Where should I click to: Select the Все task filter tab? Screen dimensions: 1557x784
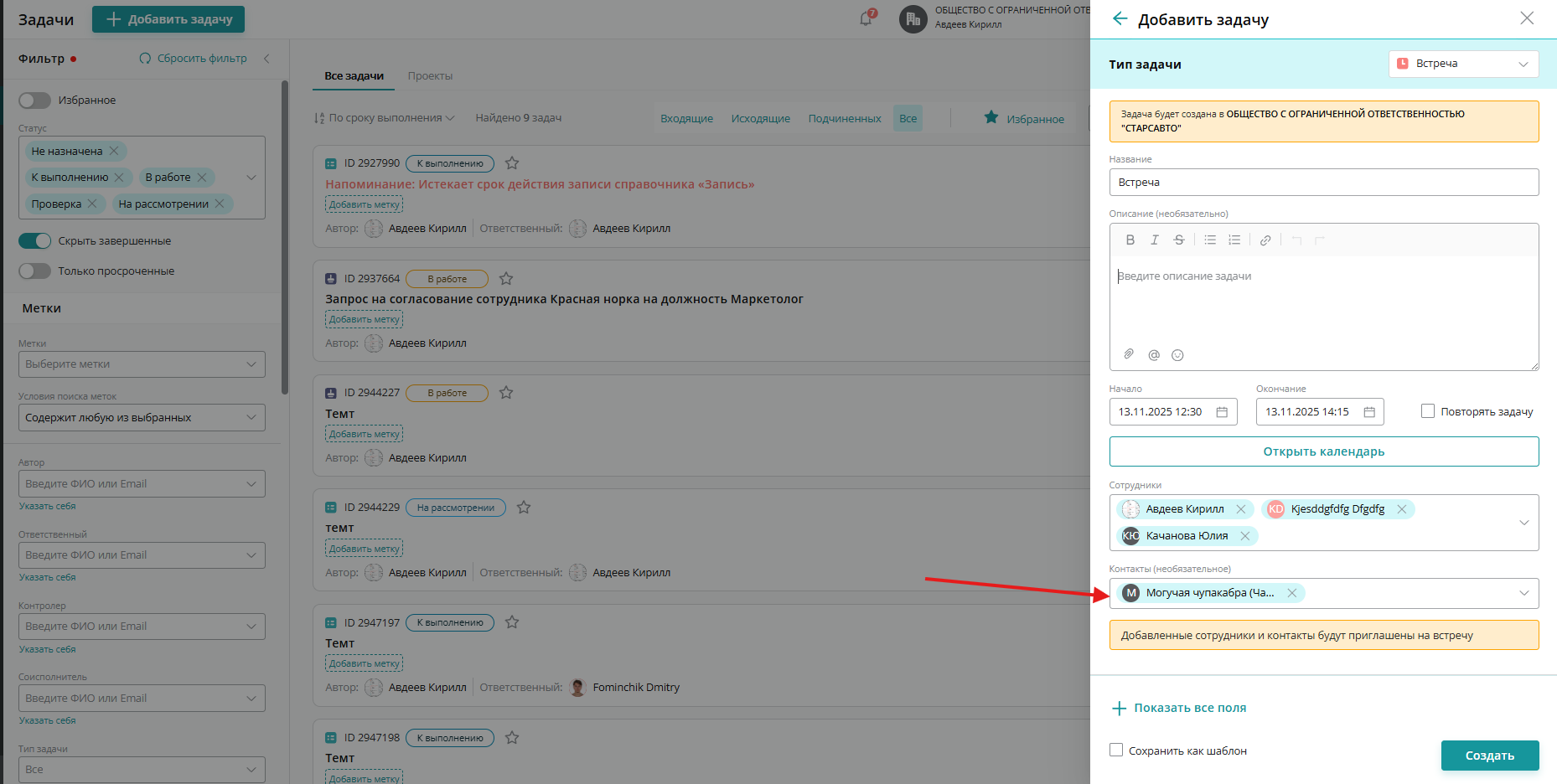(908, 119)
